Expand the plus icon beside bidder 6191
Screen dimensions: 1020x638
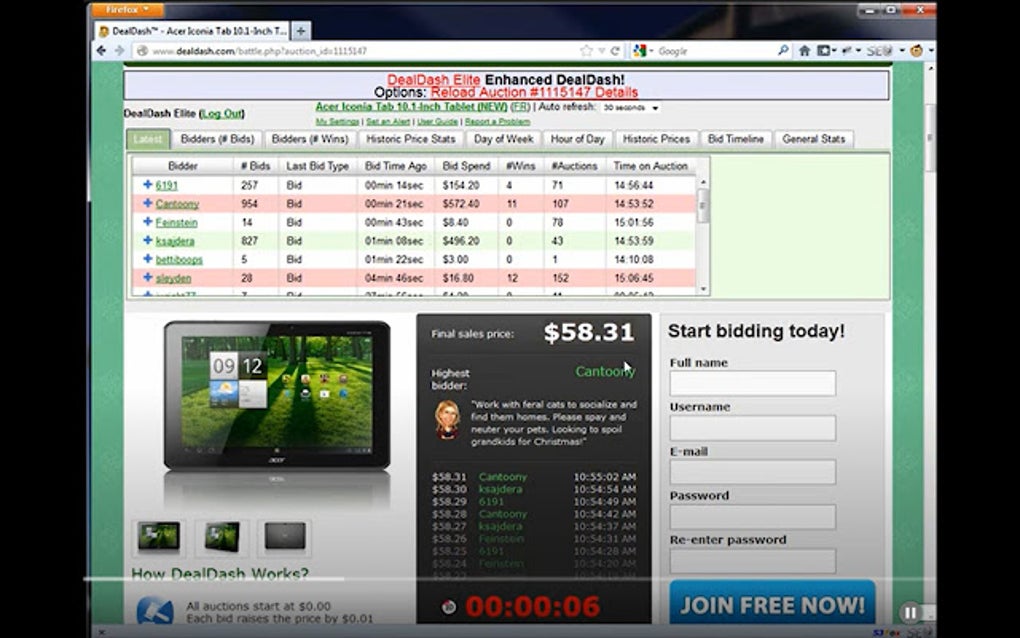[x=148, y=185]
